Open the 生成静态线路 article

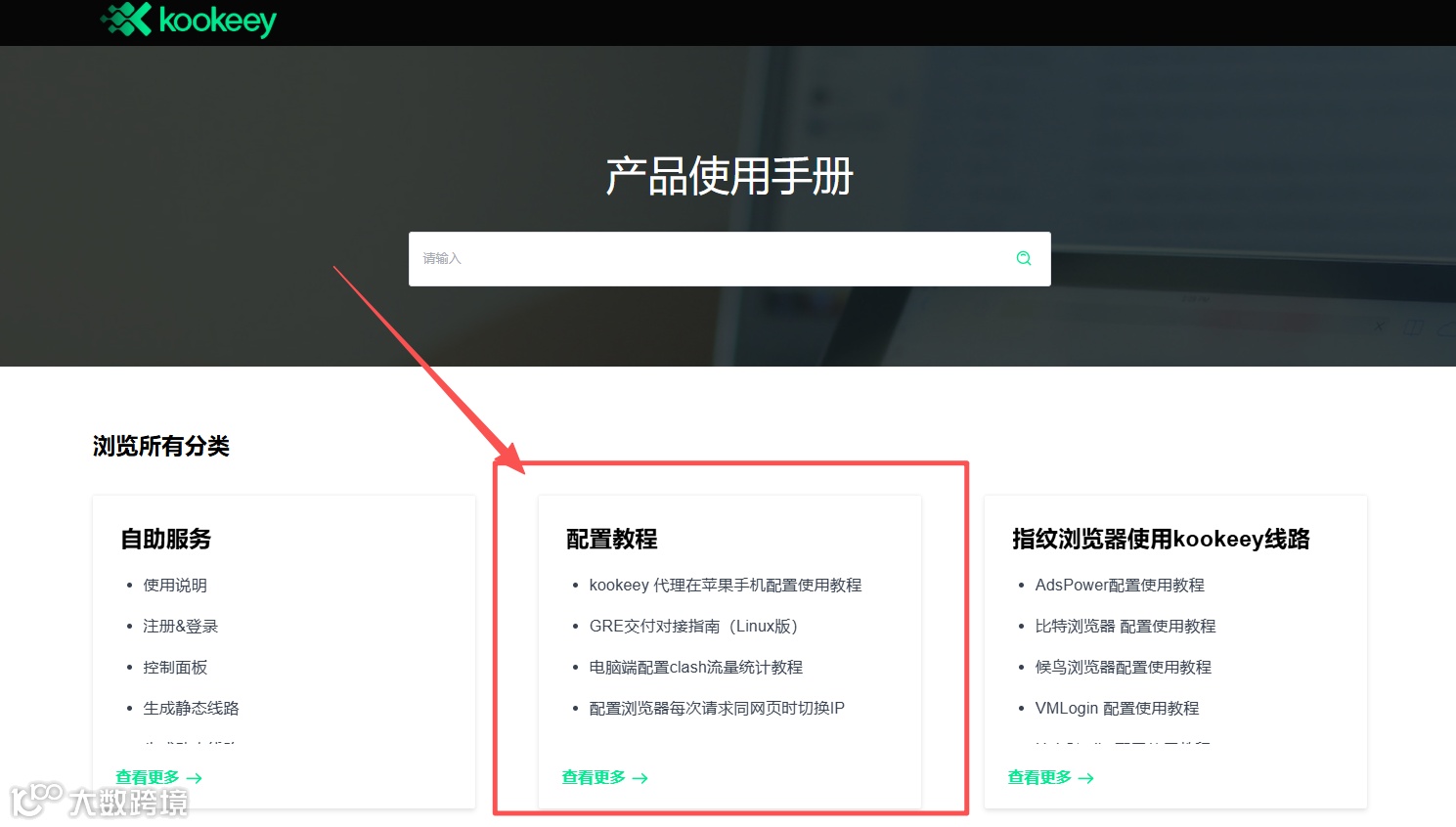(x=191, y=708)
